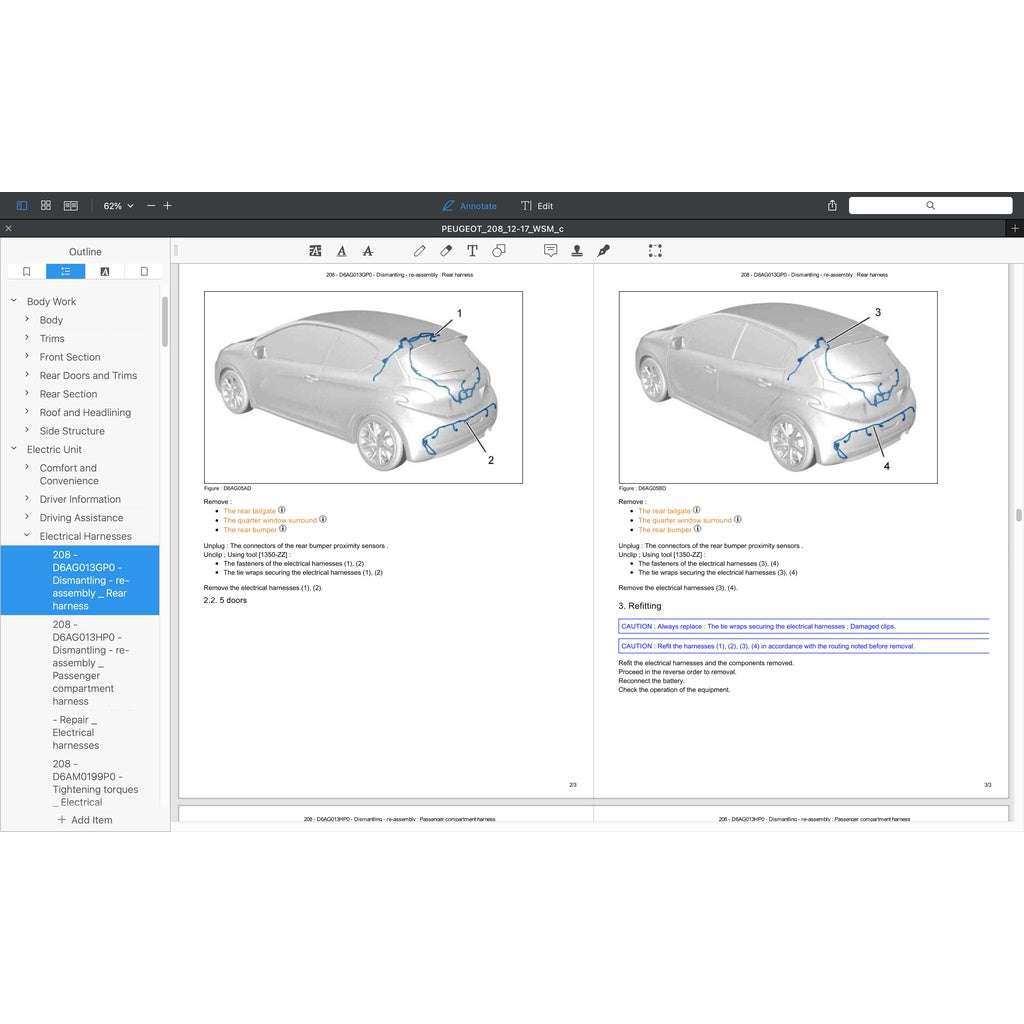
Task: Open the Text annotation tool
Action: click(472, 250)
